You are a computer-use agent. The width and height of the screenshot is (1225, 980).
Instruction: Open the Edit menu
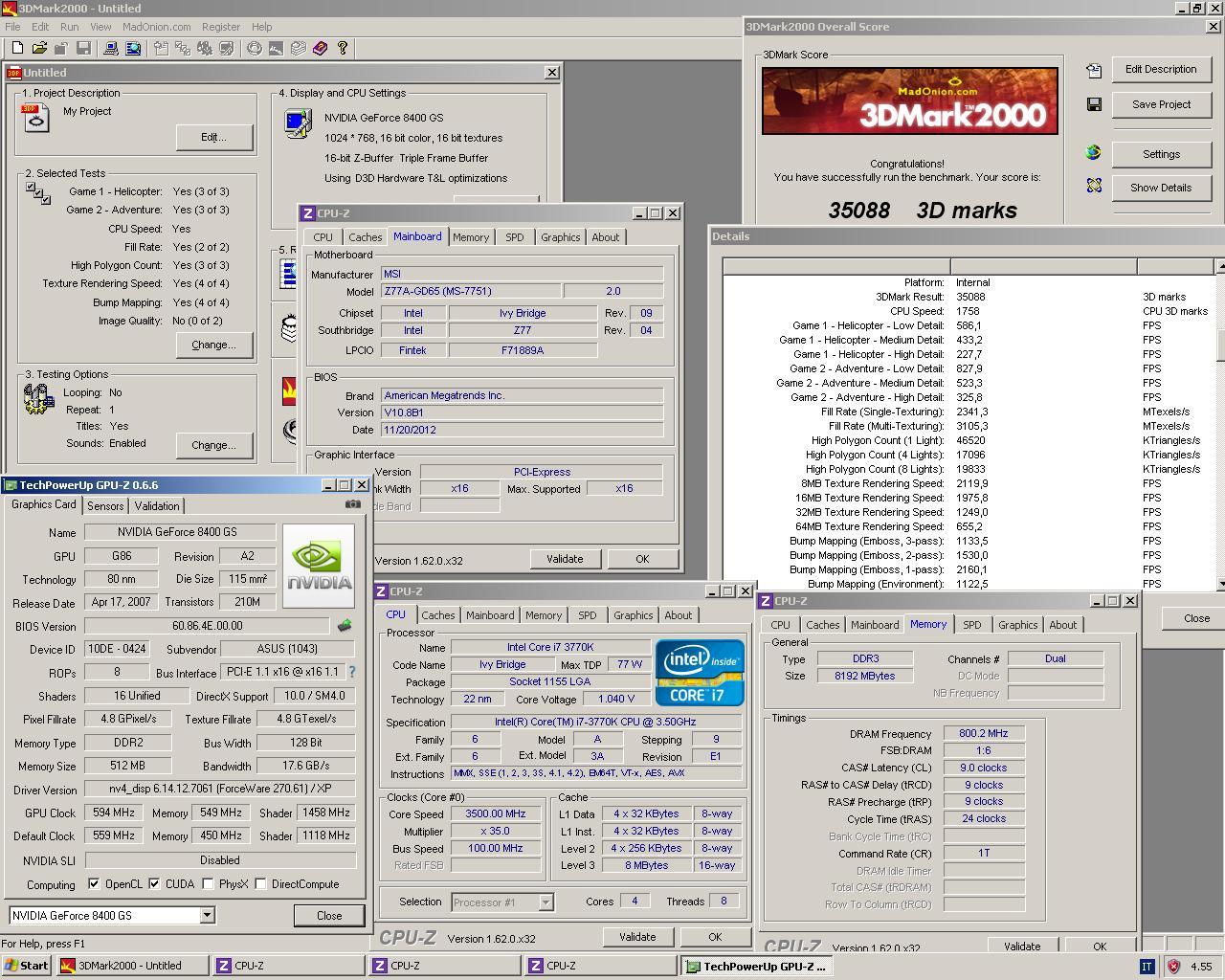(39, 27)
